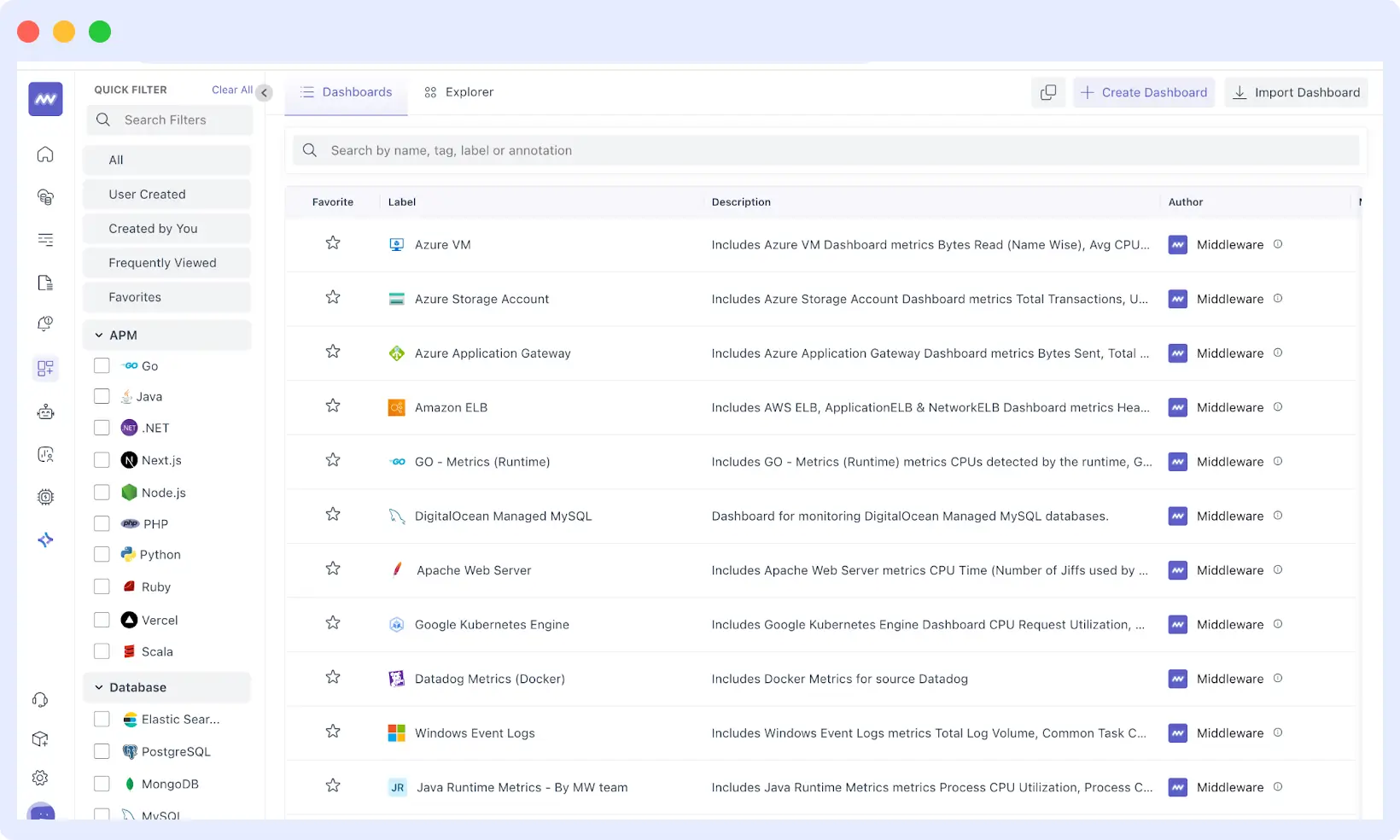Collapse the Database filter section

[99, 687]
